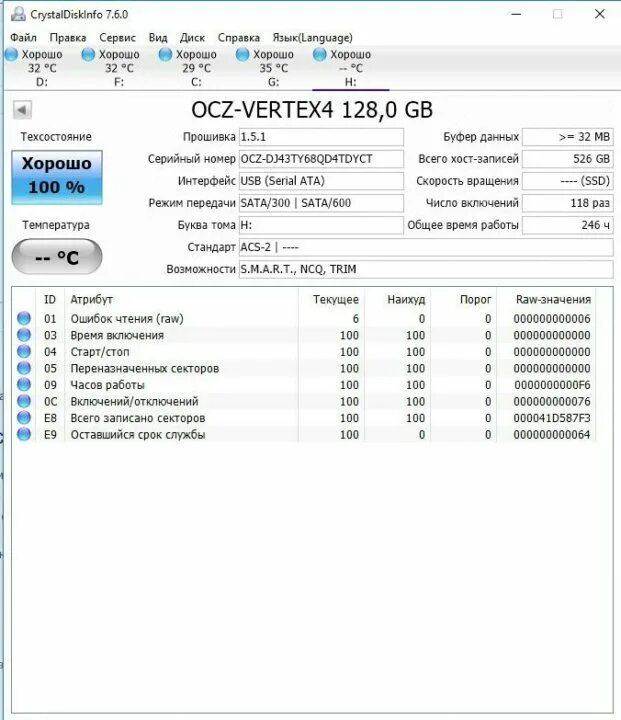Switch to disk G: tab label
This screenshot has height=720, width=621.
point(273,82)
